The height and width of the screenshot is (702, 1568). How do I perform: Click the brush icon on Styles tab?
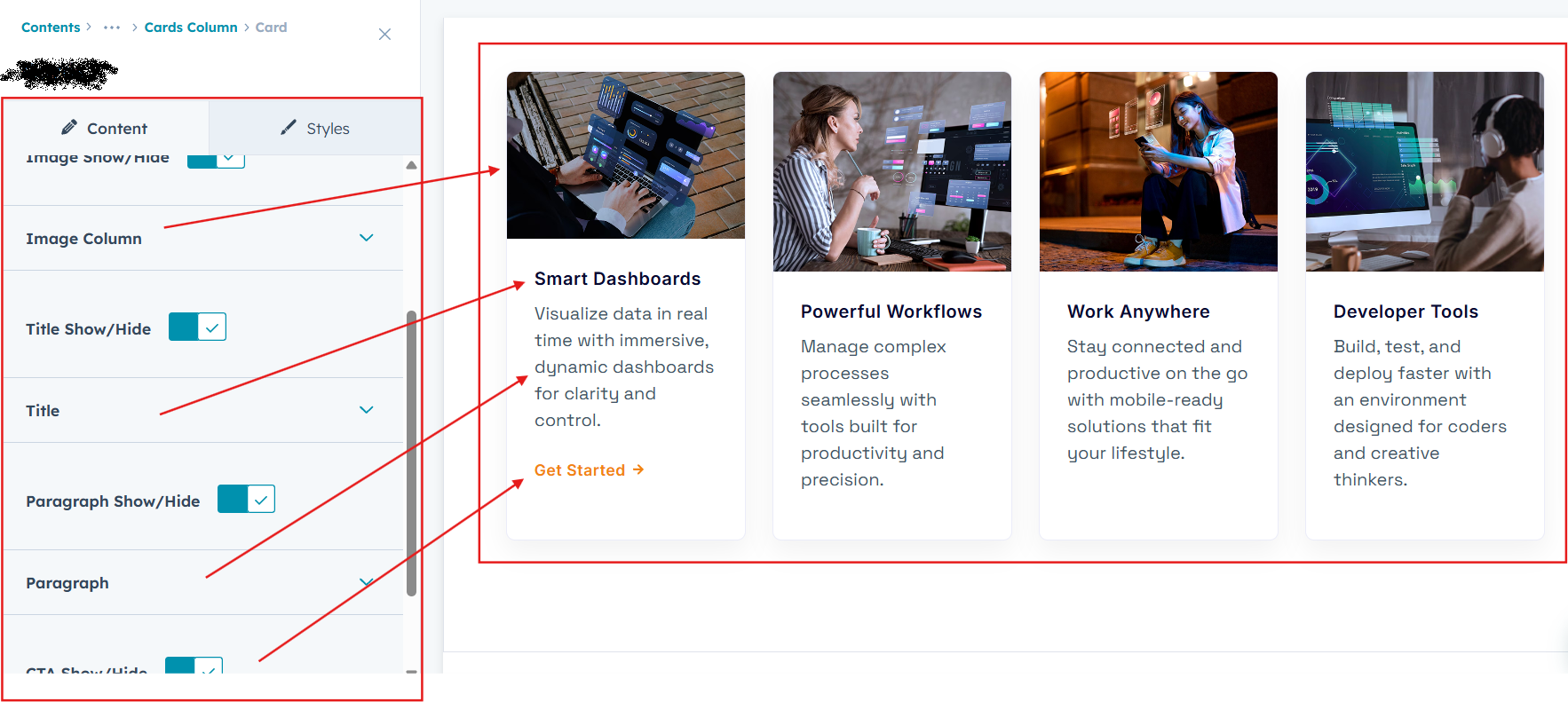288,128
